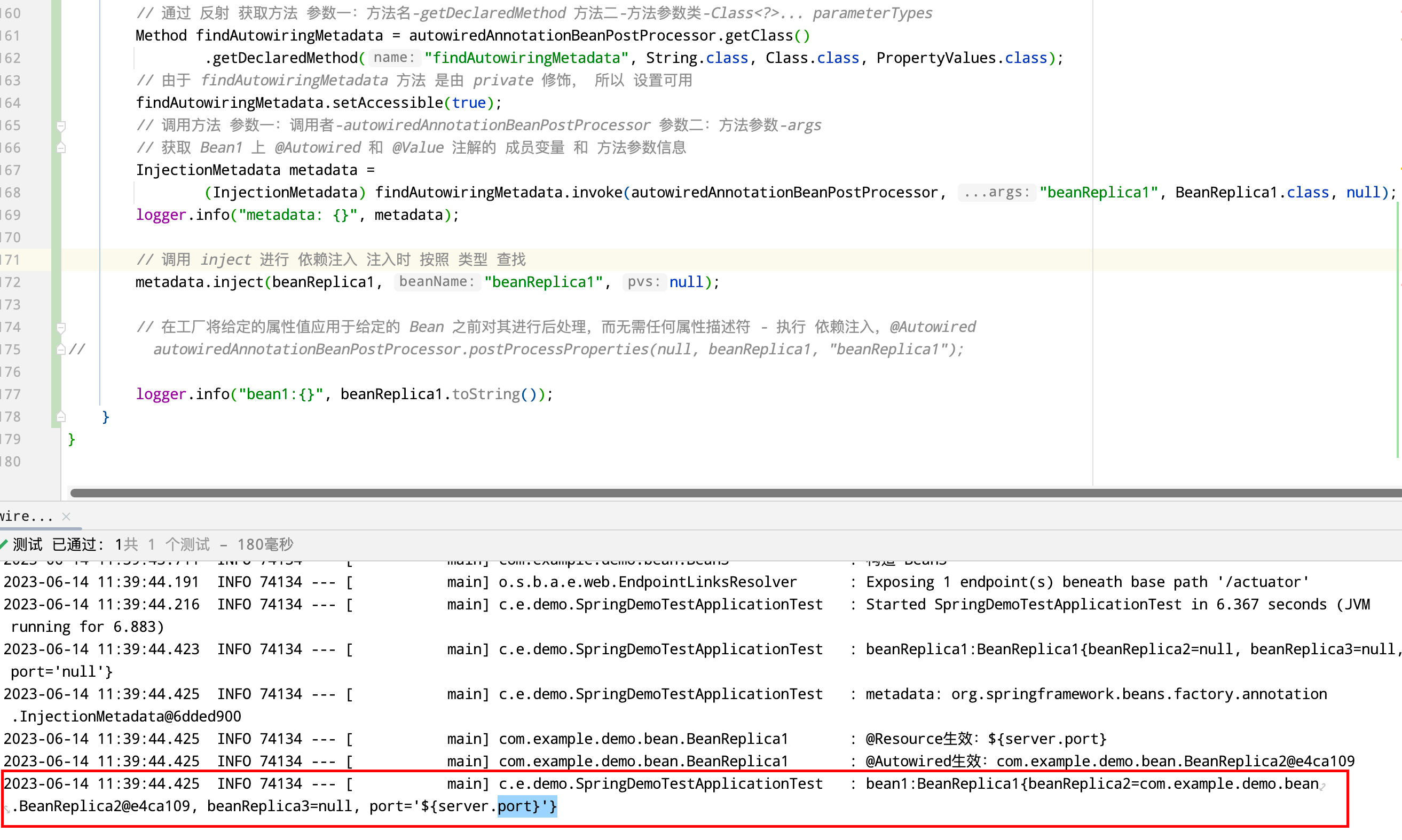This screenshot has width=1402, height=840.
Task: Toggle fold marker beside commented postProcessProperties line
Action: [x=61, y=350]
